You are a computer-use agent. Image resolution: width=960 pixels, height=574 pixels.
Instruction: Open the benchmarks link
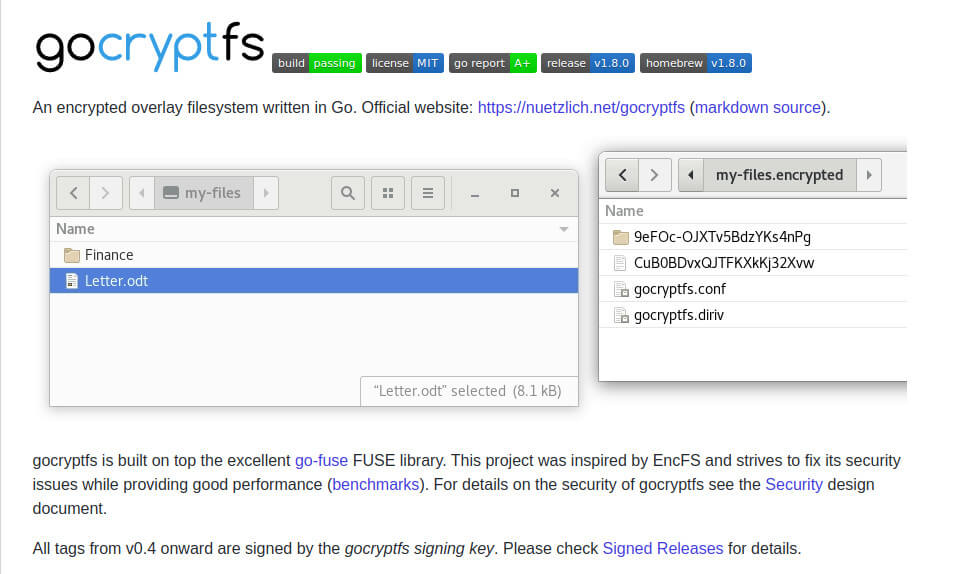[375, 485]
